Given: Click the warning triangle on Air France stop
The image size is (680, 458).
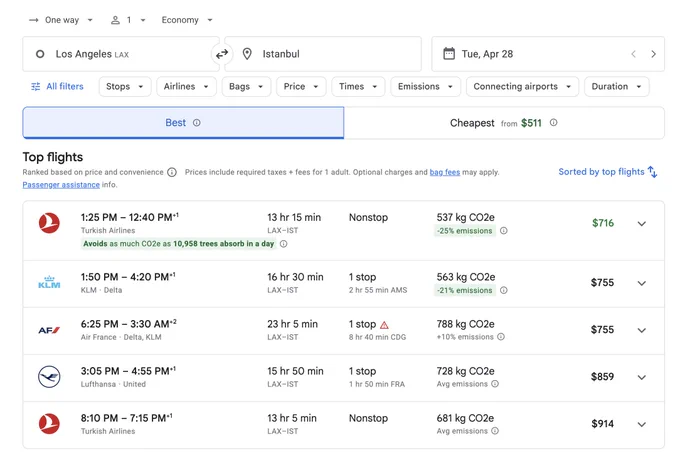Looking at the screenshot, I should [384, 324].
